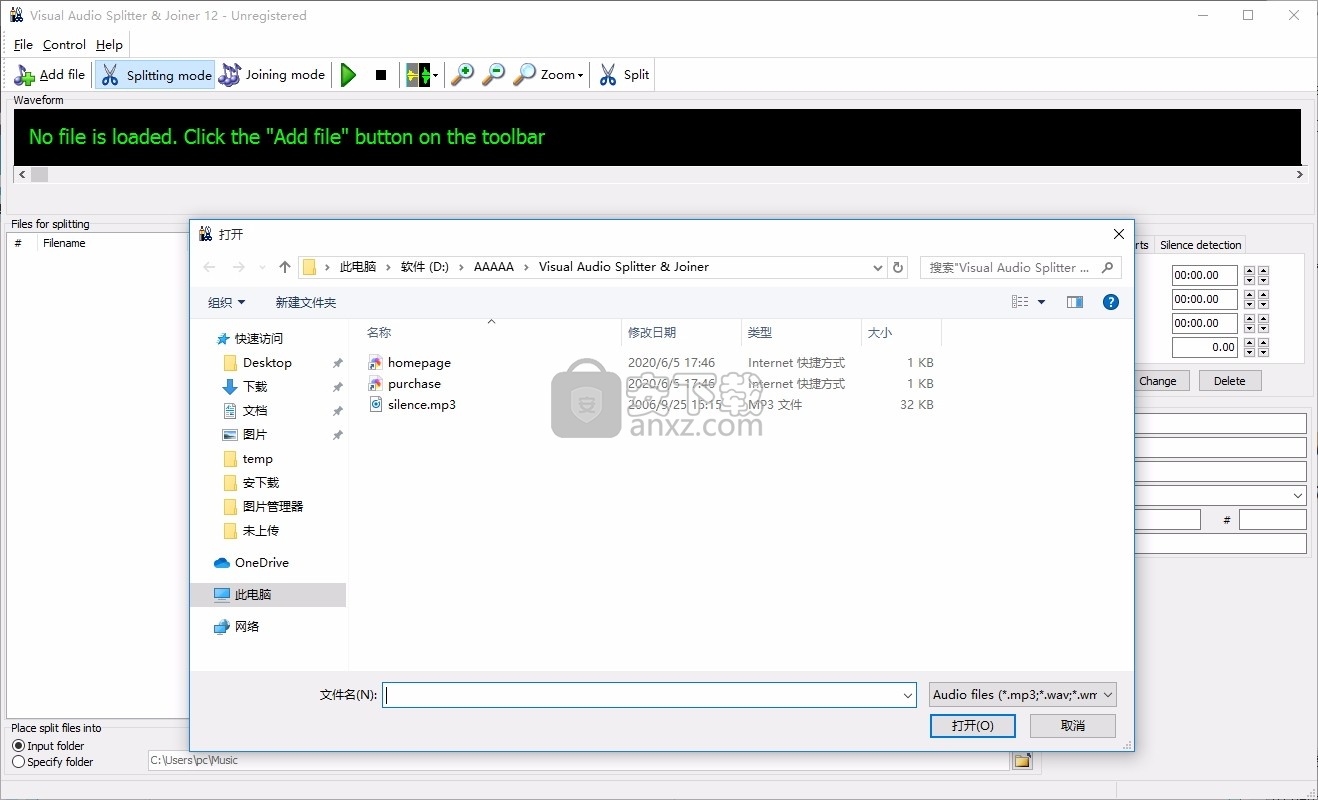Zoom in with the plus magnifier icon

tap(462, 75)
